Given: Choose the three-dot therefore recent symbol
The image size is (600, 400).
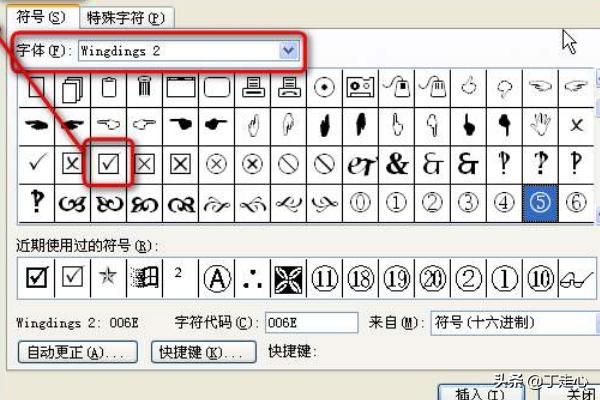Looking at the screenshot, I should point(253,279).
